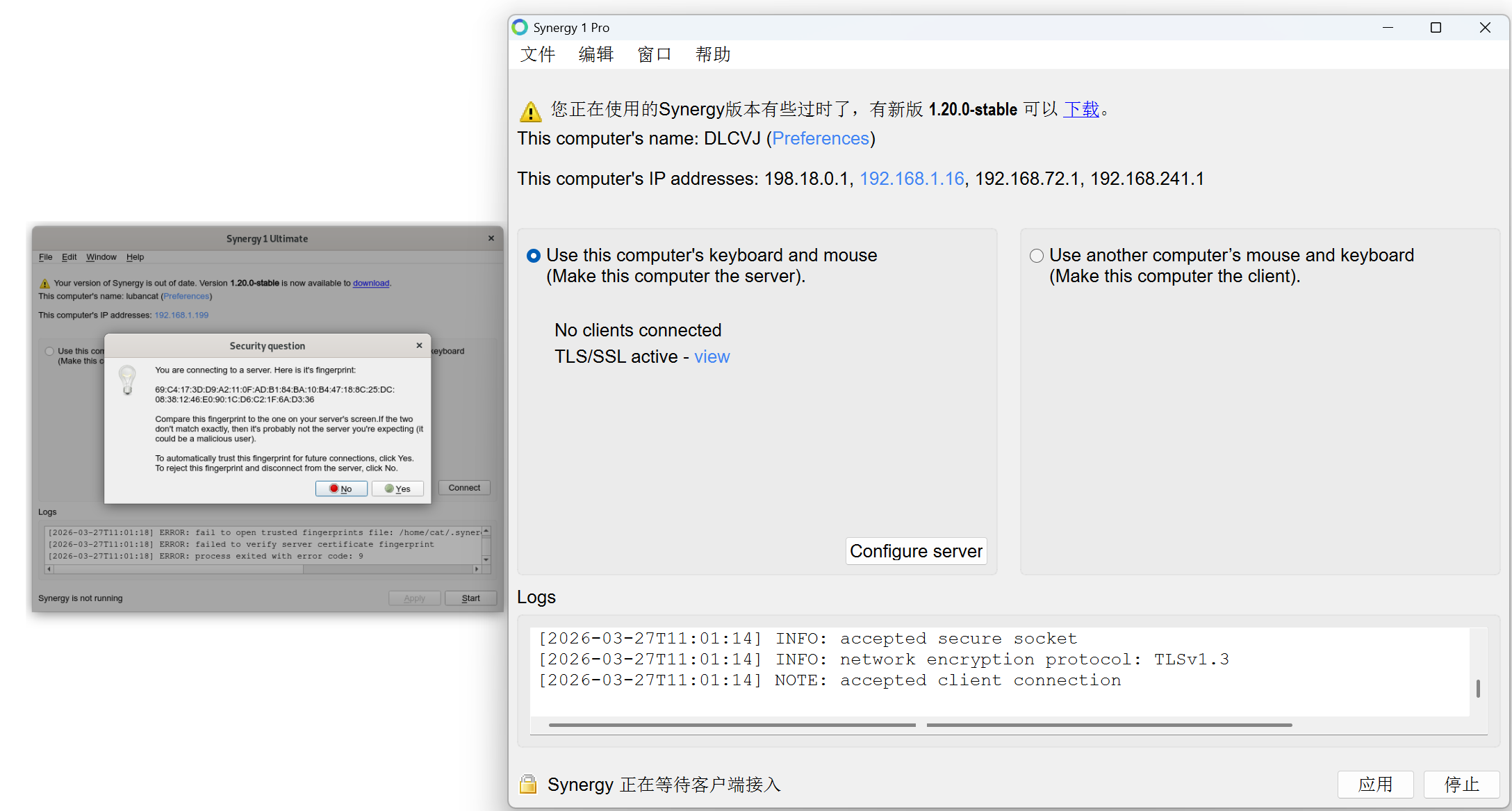Click the horizontal scrollbar in Ultimate logs
Screen dimensions: 1512x811
(x=179, y=569)
